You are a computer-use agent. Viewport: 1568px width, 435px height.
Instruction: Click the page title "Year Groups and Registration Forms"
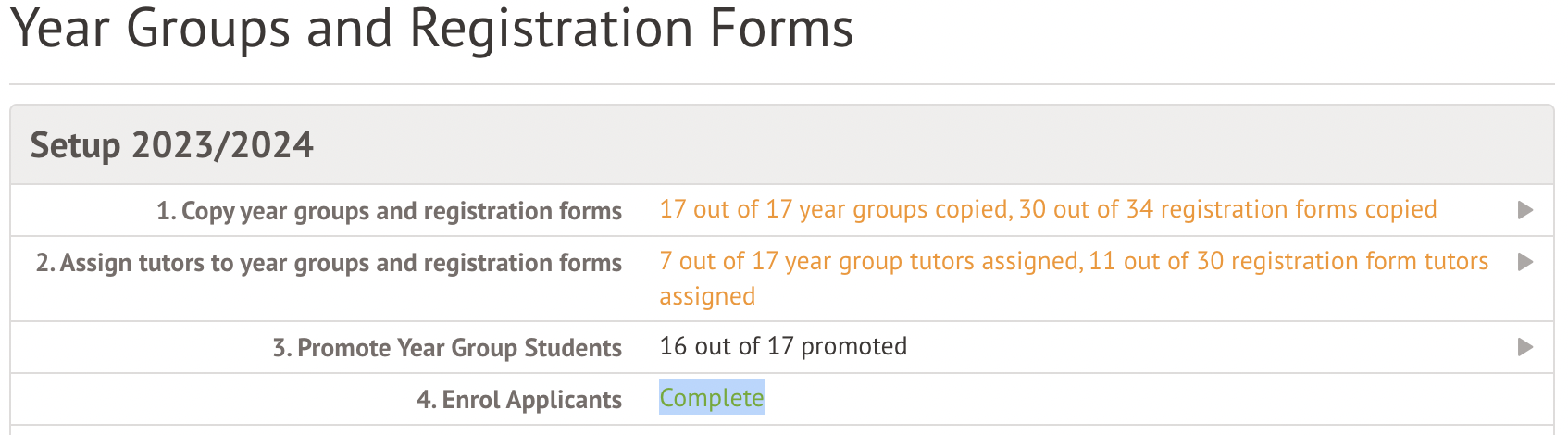(431, 30)
